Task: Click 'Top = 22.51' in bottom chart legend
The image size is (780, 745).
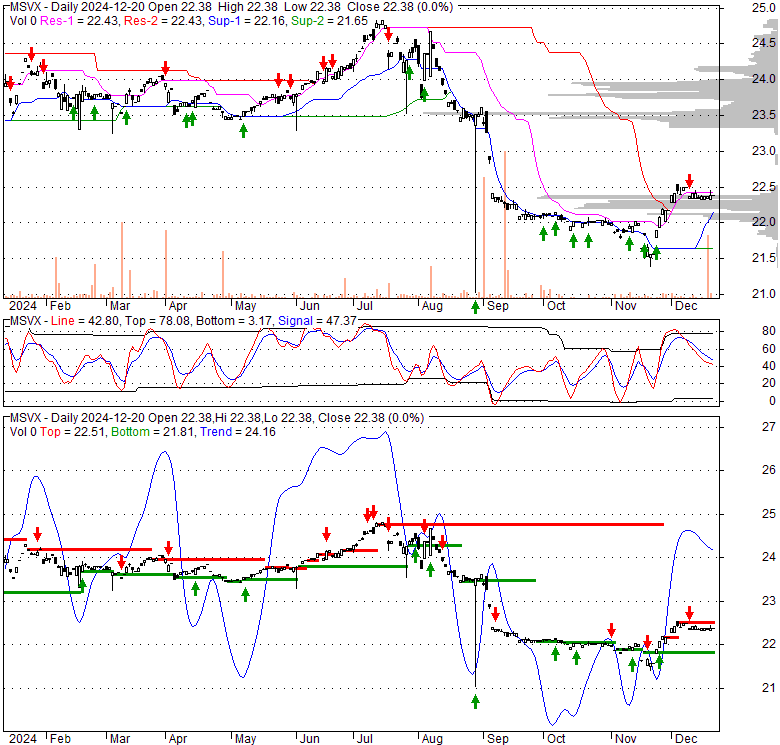Action: (72, 432)
